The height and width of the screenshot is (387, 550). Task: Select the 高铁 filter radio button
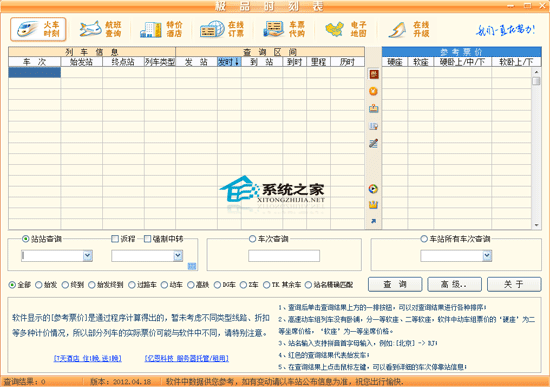coord(190,285)
